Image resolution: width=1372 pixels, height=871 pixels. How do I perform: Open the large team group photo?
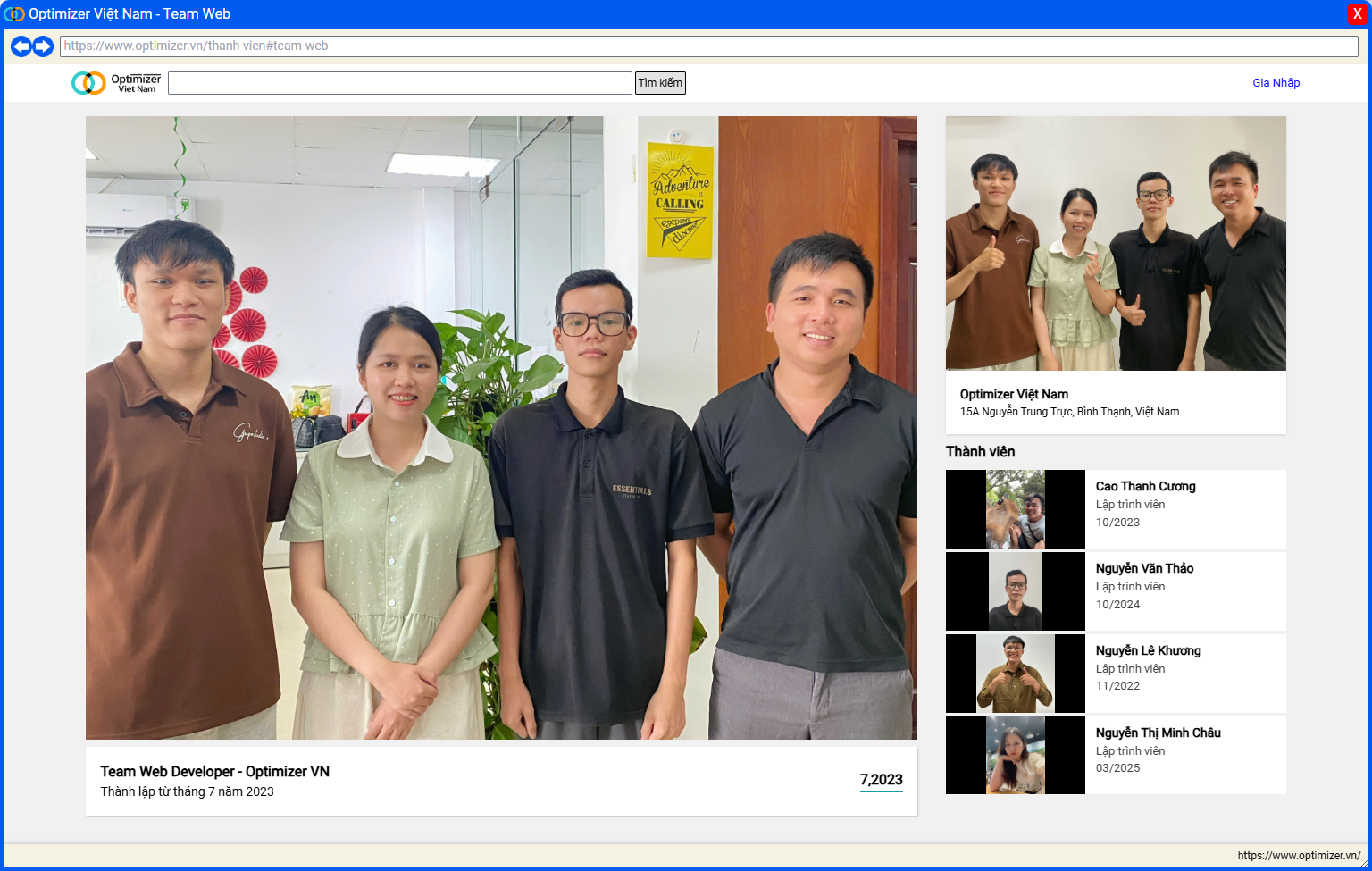point(501,428)
